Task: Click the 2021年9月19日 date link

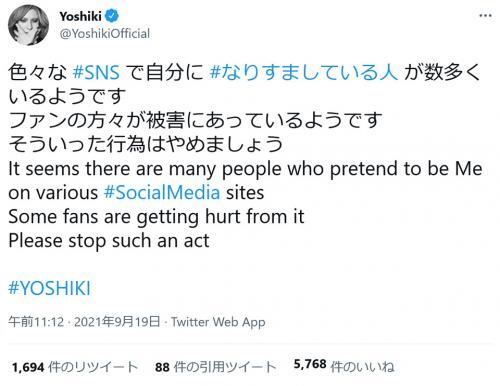Action: (117, 322)
